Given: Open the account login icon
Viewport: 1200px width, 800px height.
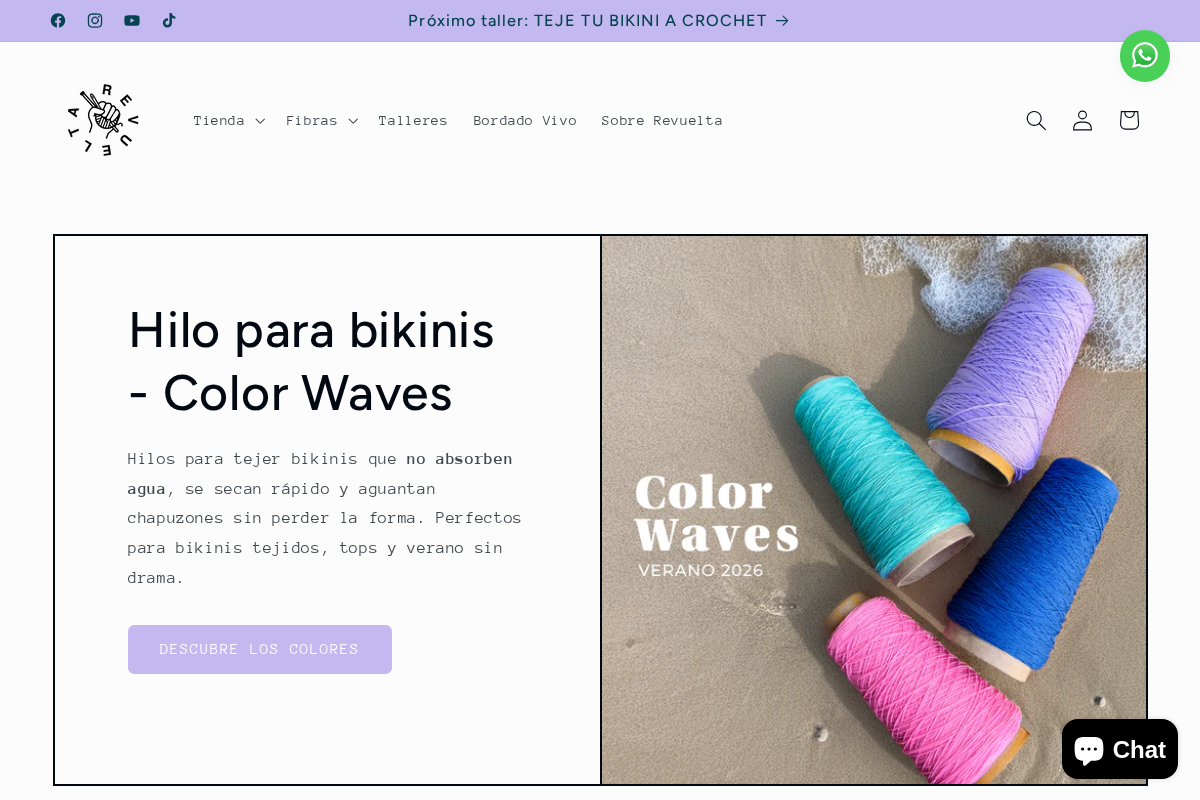Looking at the screenshot, I should click(1082, 120).
